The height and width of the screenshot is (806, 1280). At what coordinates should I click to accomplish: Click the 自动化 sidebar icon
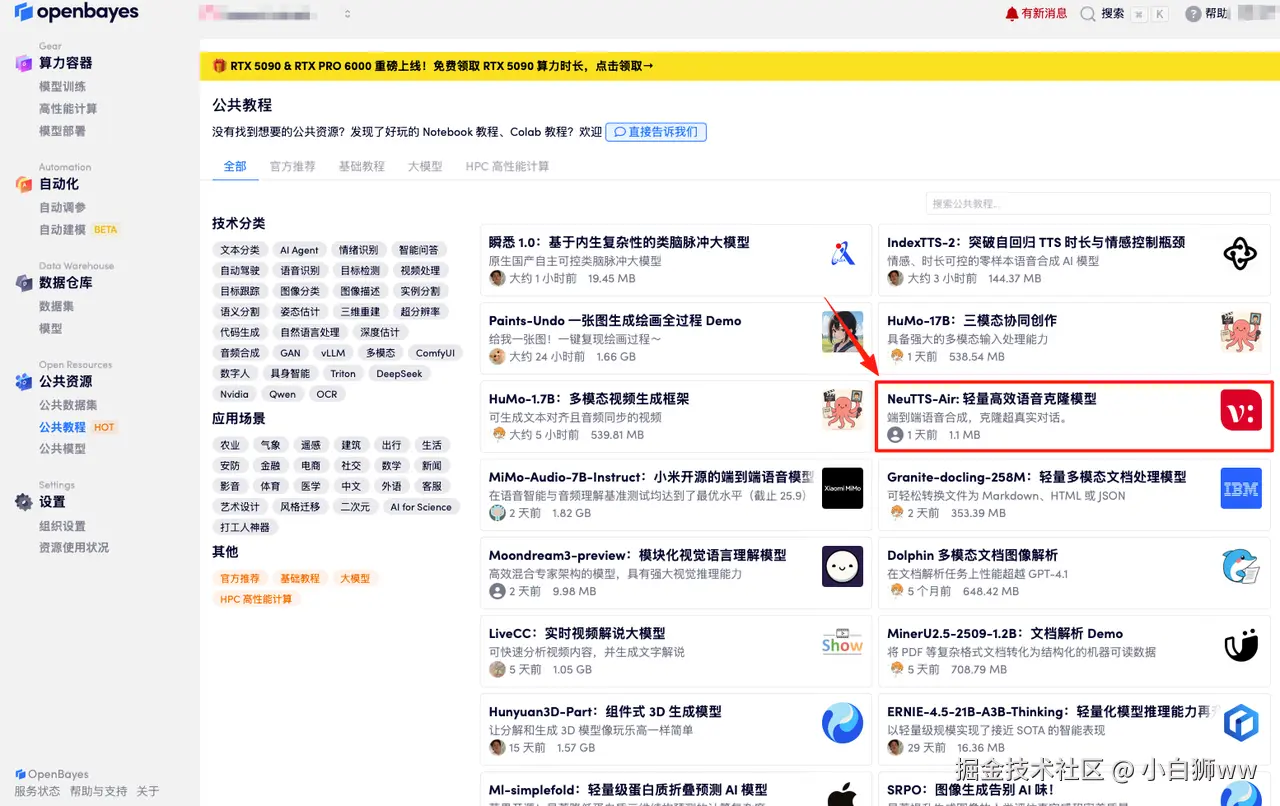pyautogui.click(x=24, y=184)
